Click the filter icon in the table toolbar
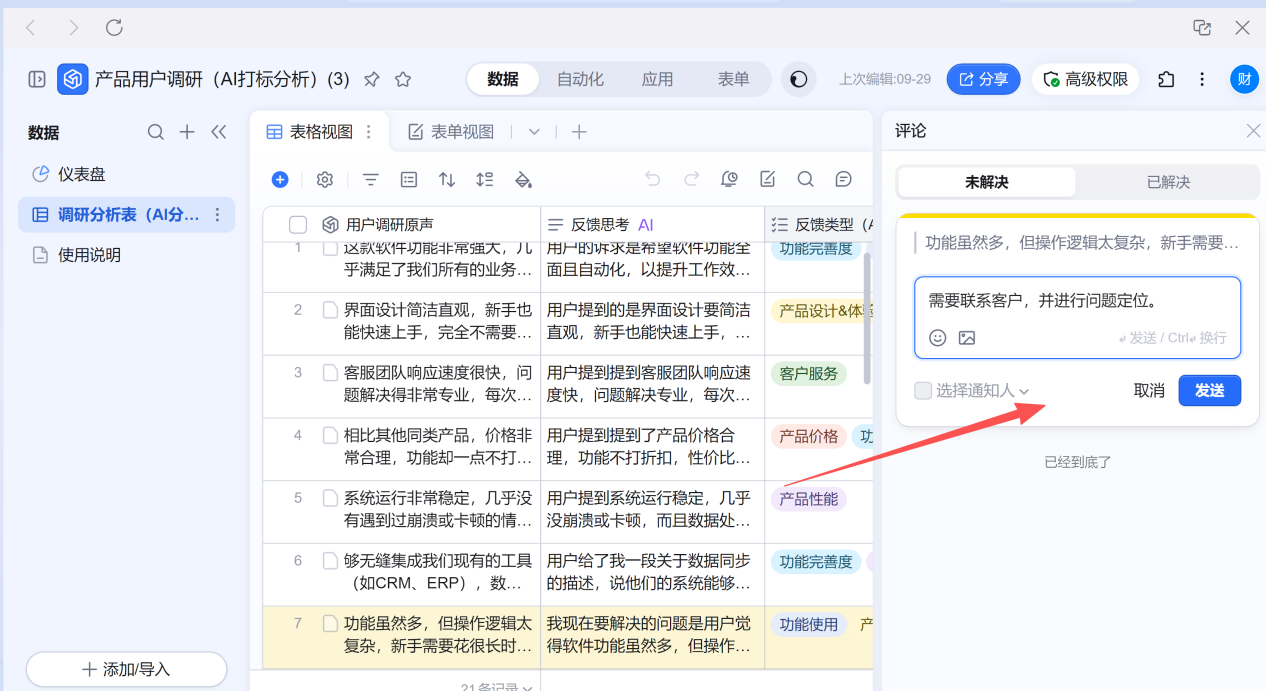1266x691 pixels. (x=370, y=180)
